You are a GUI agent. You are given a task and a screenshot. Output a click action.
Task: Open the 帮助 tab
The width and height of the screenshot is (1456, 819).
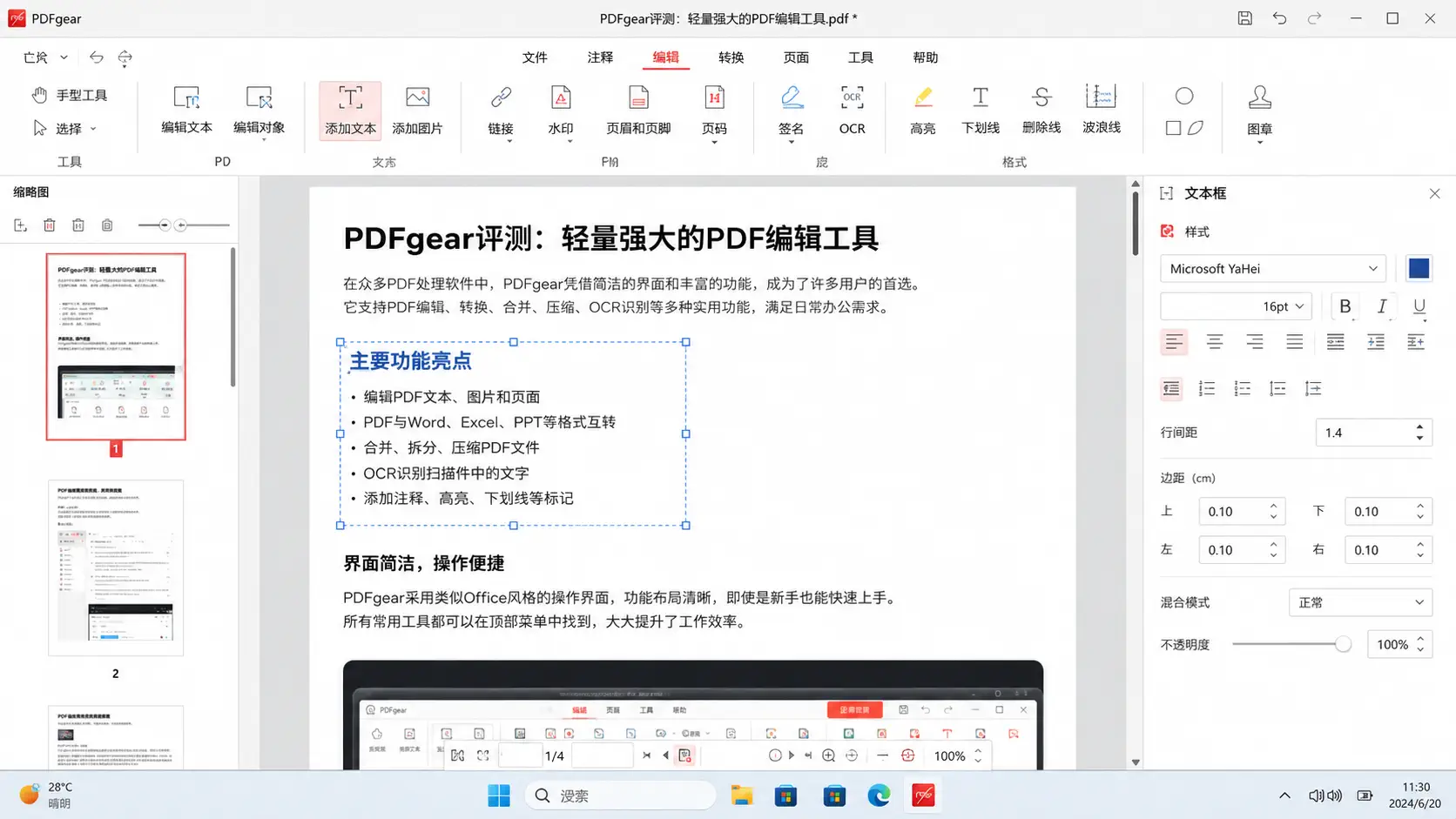click(x=925, y=57)
